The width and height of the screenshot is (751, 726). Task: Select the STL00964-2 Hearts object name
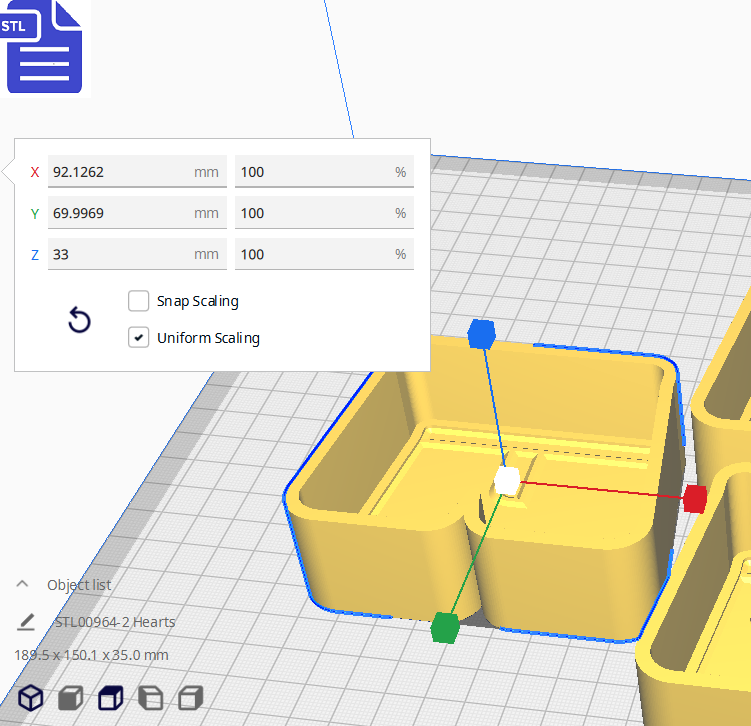tap(115, 622)
